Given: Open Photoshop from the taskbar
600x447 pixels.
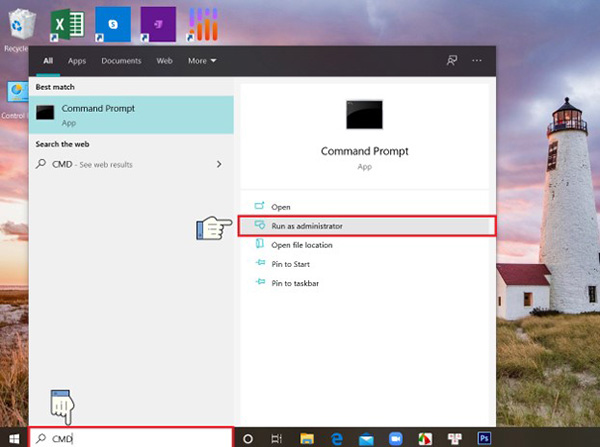Looking at the screenshot, I should pyautogui.click(x=485, y=438).
